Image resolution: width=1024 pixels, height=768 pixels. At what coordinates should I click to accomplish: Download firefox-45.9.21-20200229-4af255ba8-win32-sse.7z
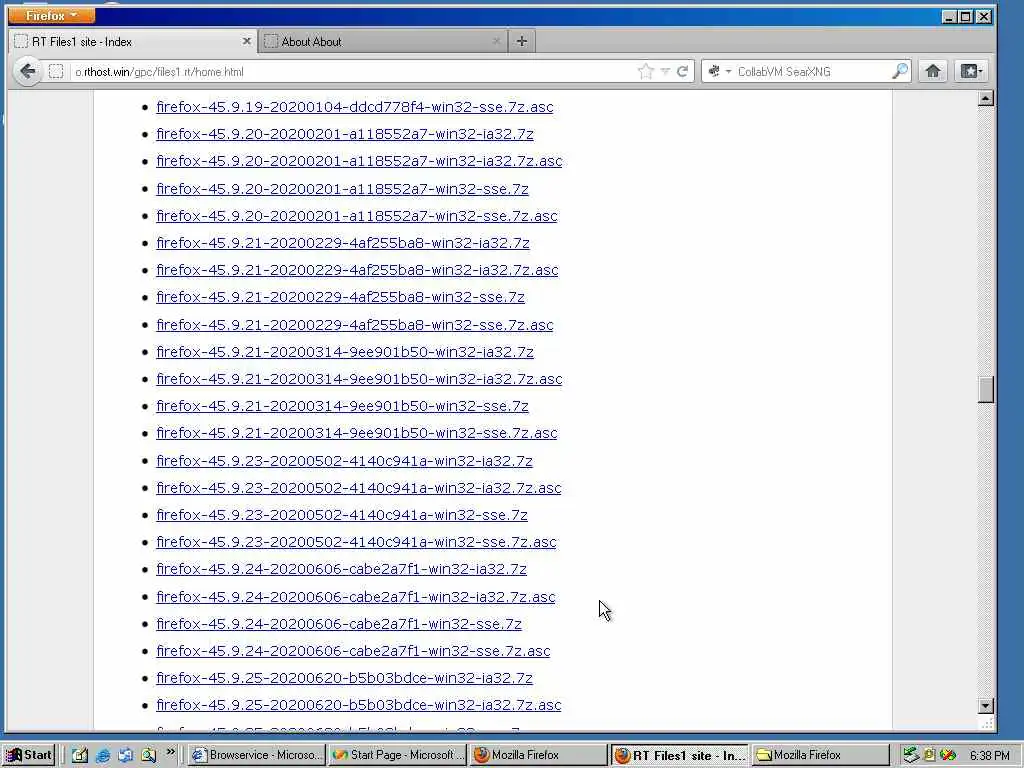tap(340, 297)
